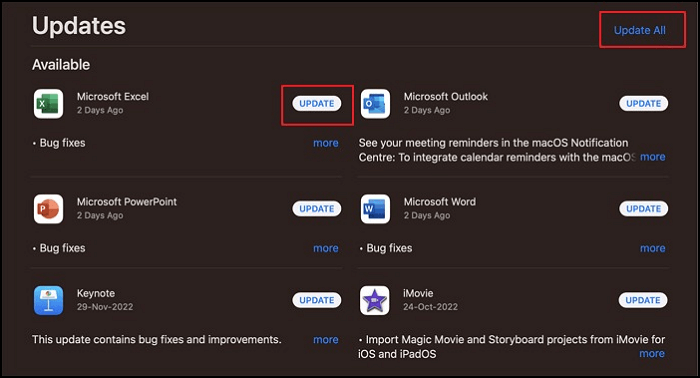Image resolution: width=700 pixels, height=378 pixels.
Task: Open the iMovie app icon
Action: 375,300
